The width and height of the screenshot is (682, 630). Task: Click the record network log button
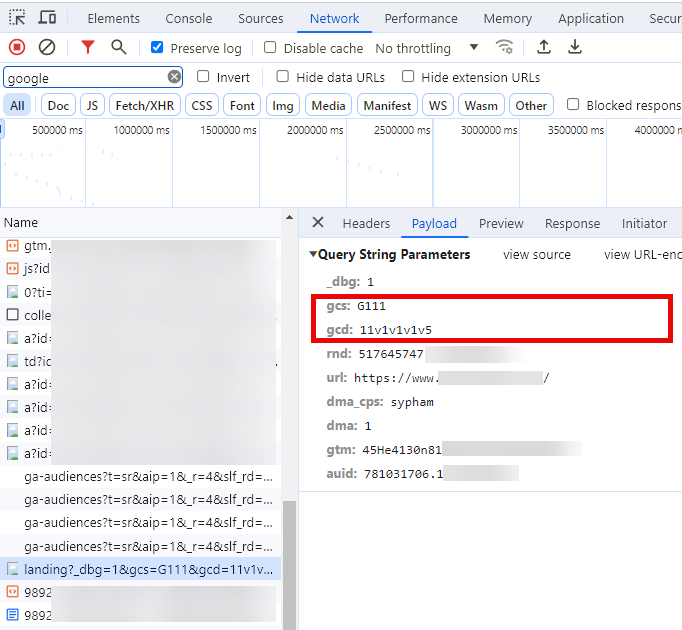tap(17, 47)
